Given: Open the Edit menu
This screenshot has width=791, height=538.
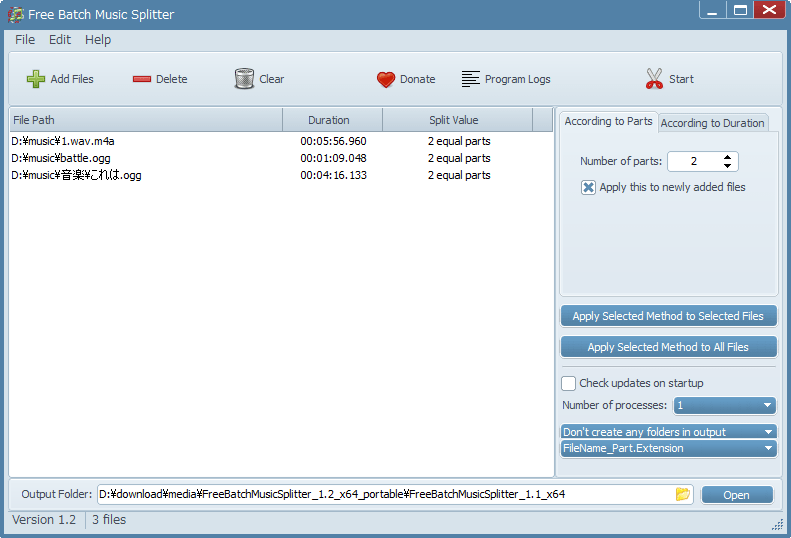Looking at the screenshot, I should [60, 40].
